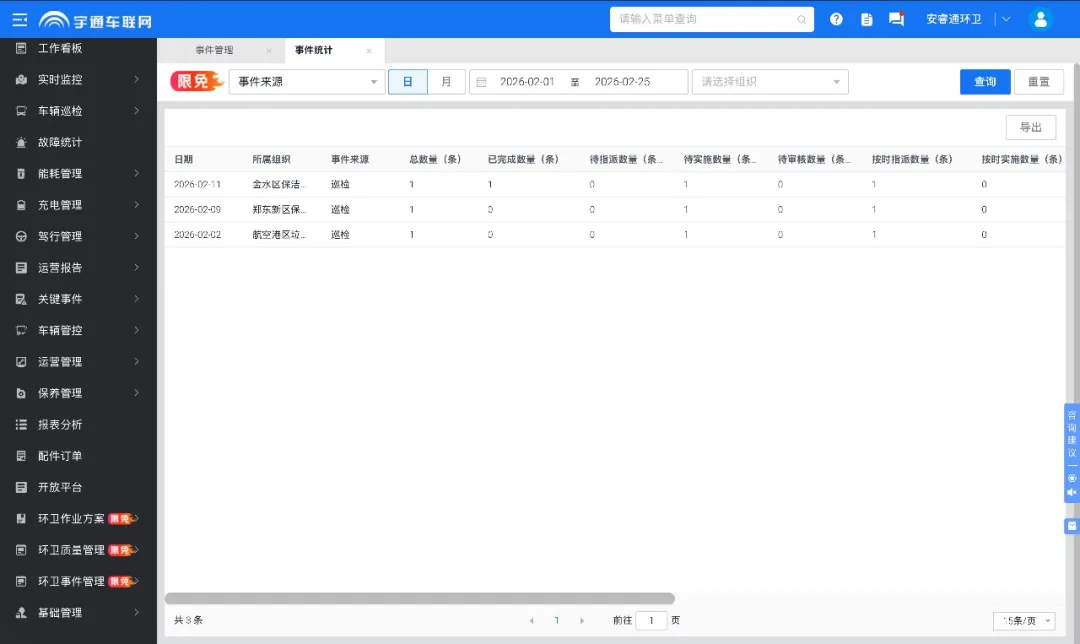Select the 报表分析 report analysis icon
1080x644 pixels.
(20, 424)
